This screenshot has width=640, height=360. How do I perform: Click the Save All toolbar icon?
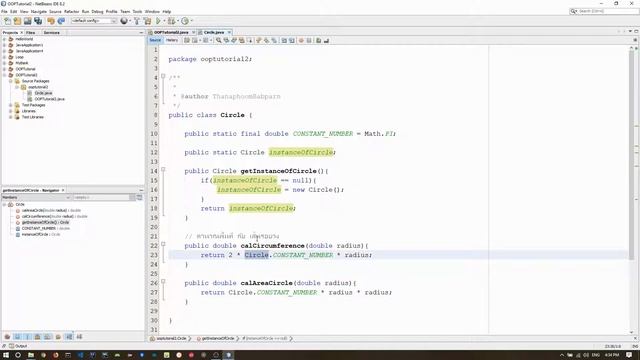coord(38,21)
